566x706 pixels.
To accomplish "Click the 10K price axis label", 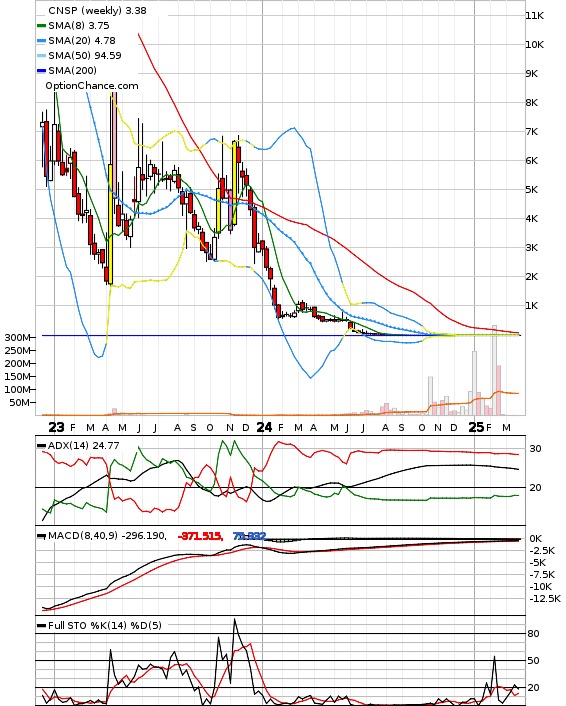I will [x=534, y=45].
